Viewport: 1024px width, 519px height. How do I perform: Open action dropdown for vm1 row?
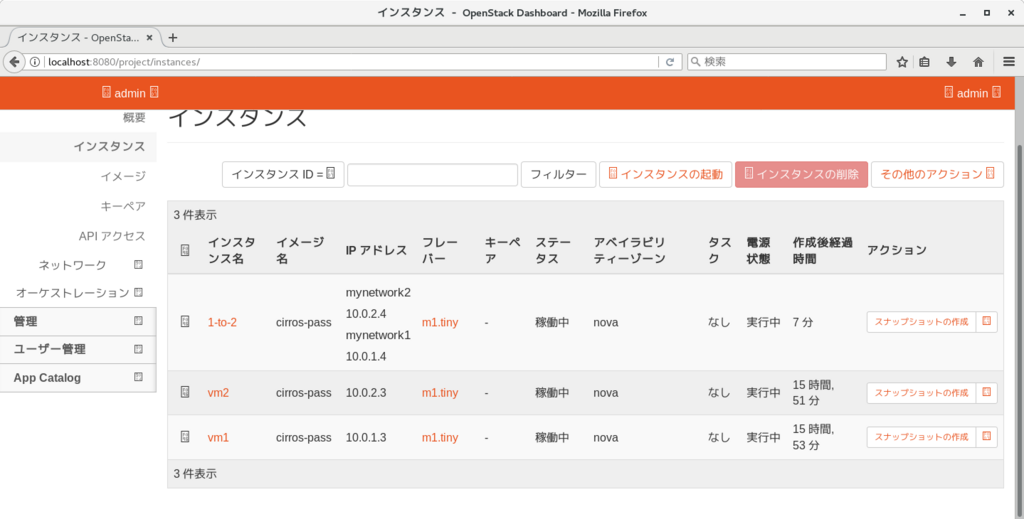pos(987,437)
